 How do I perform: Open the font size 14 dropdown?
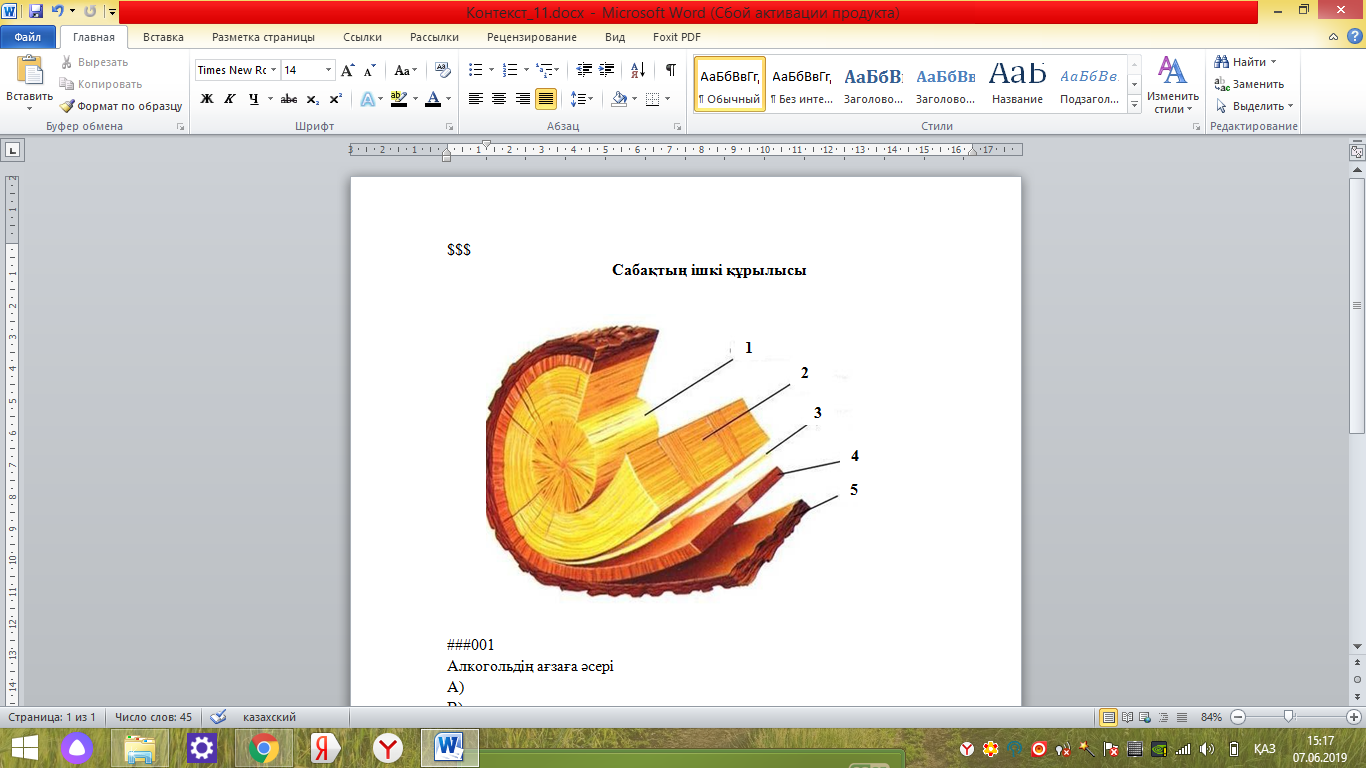328,70
